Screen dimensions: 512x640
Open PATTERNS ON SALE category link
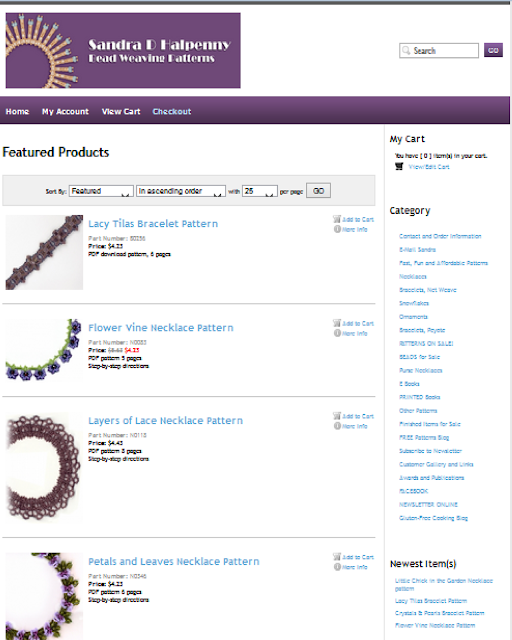click(426, 343)
